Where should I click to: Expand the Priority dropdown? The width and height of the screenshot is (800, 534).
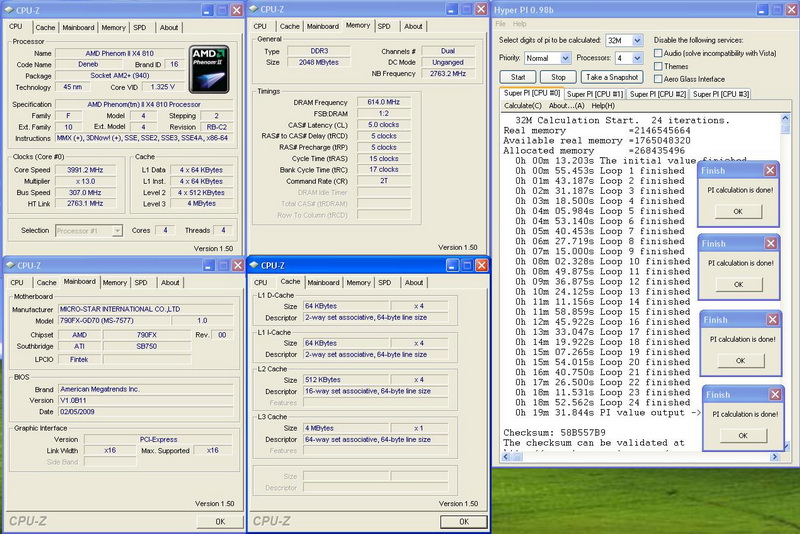[565, 59]
